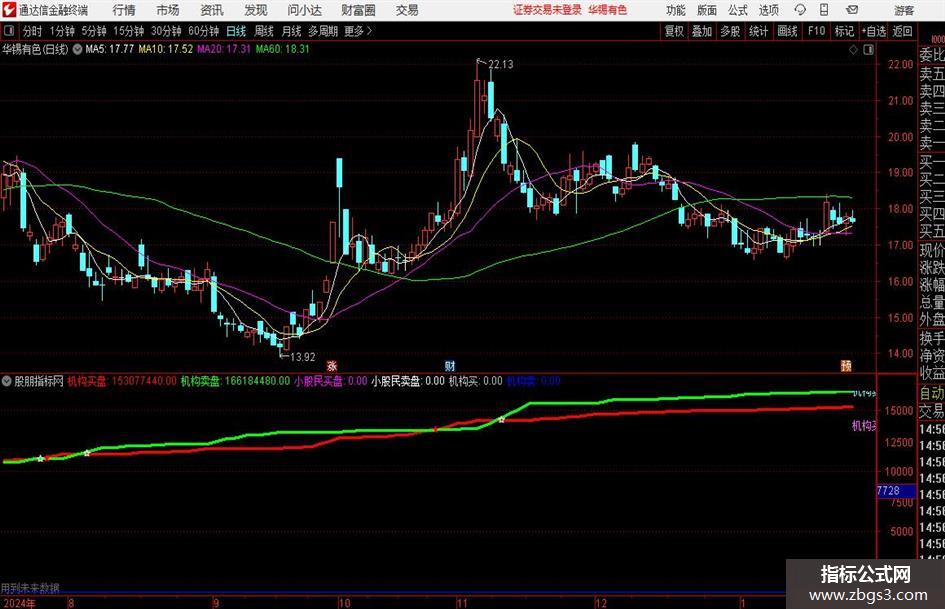Click the 小股民卖盘 label
This screenshot has width=945, height=609.
tap(408, 381)
